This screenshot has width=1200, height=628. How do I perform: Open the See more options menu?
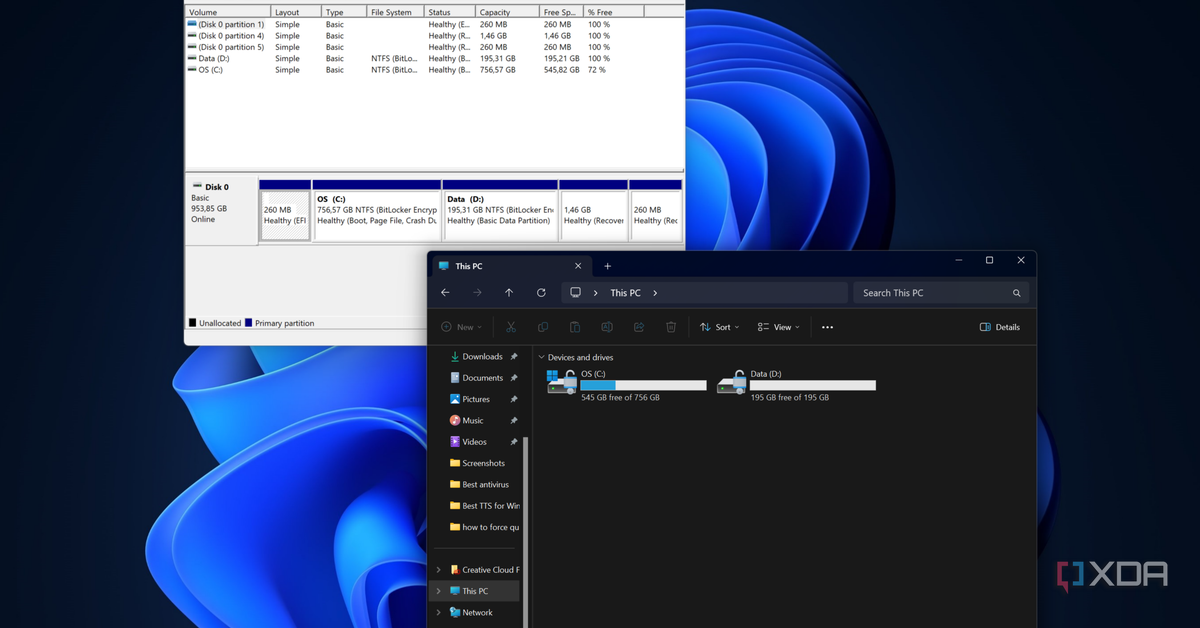827,327
